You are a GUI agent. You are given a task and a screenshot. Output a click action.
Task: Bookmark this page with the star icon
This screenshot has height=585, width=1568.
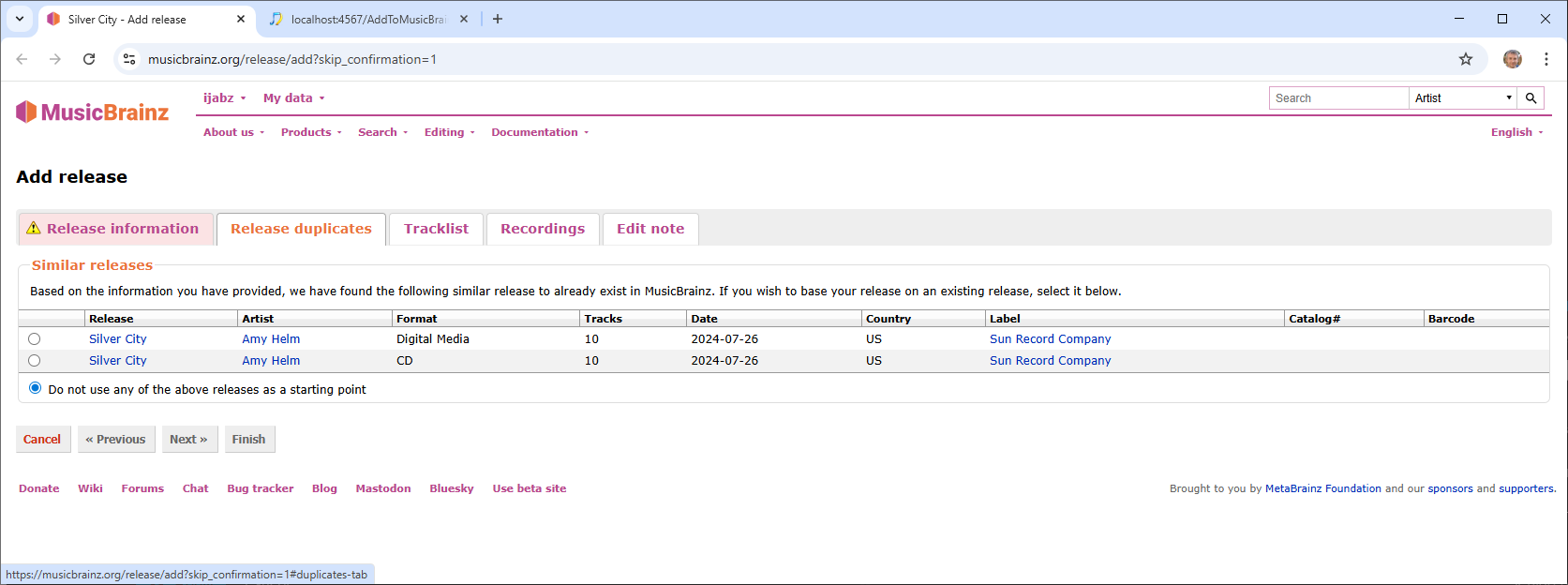1465,59
